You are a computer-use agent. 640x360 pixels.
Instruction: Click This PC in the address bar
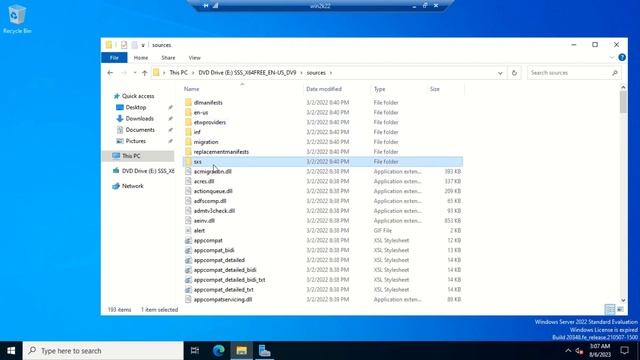pos(178,73)
